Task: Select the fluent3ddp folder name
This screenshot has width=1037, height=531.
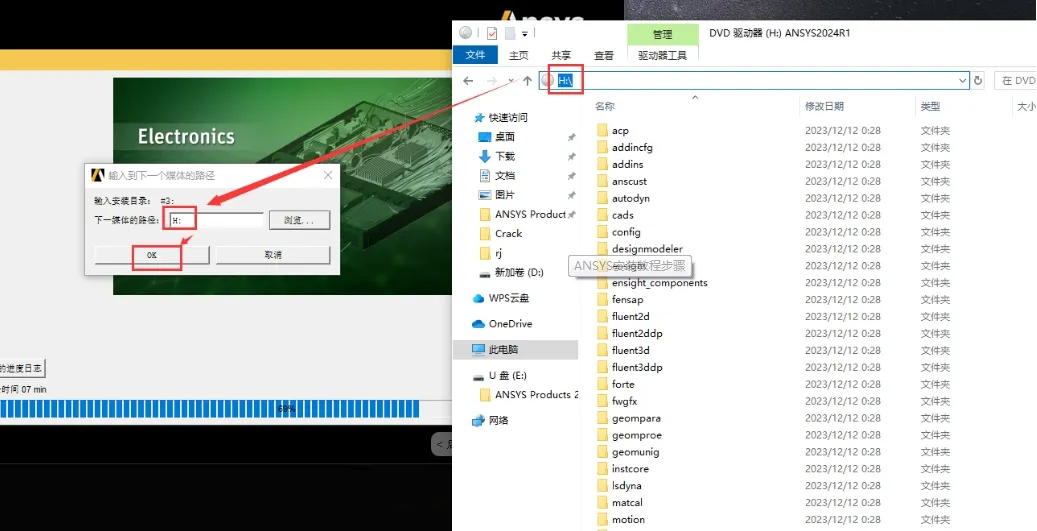Action: tap(637, 367)
